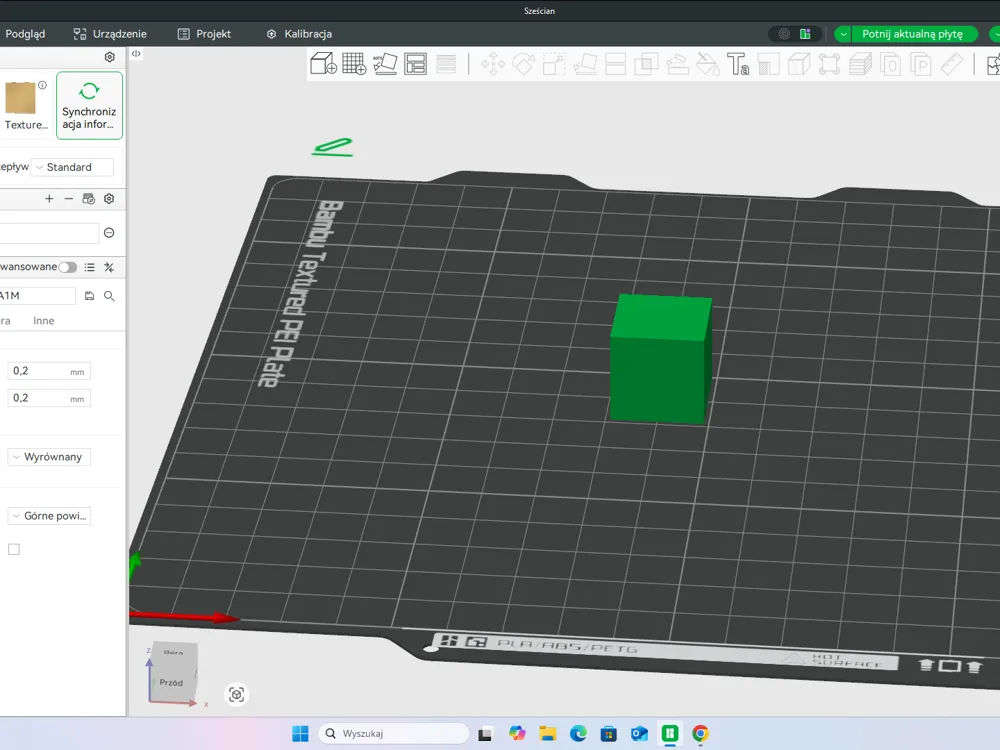Click the list icon beside advanced toggle
Viewport: 1000px width, 750px height.
pyautogui.click(x=89, y=267)
